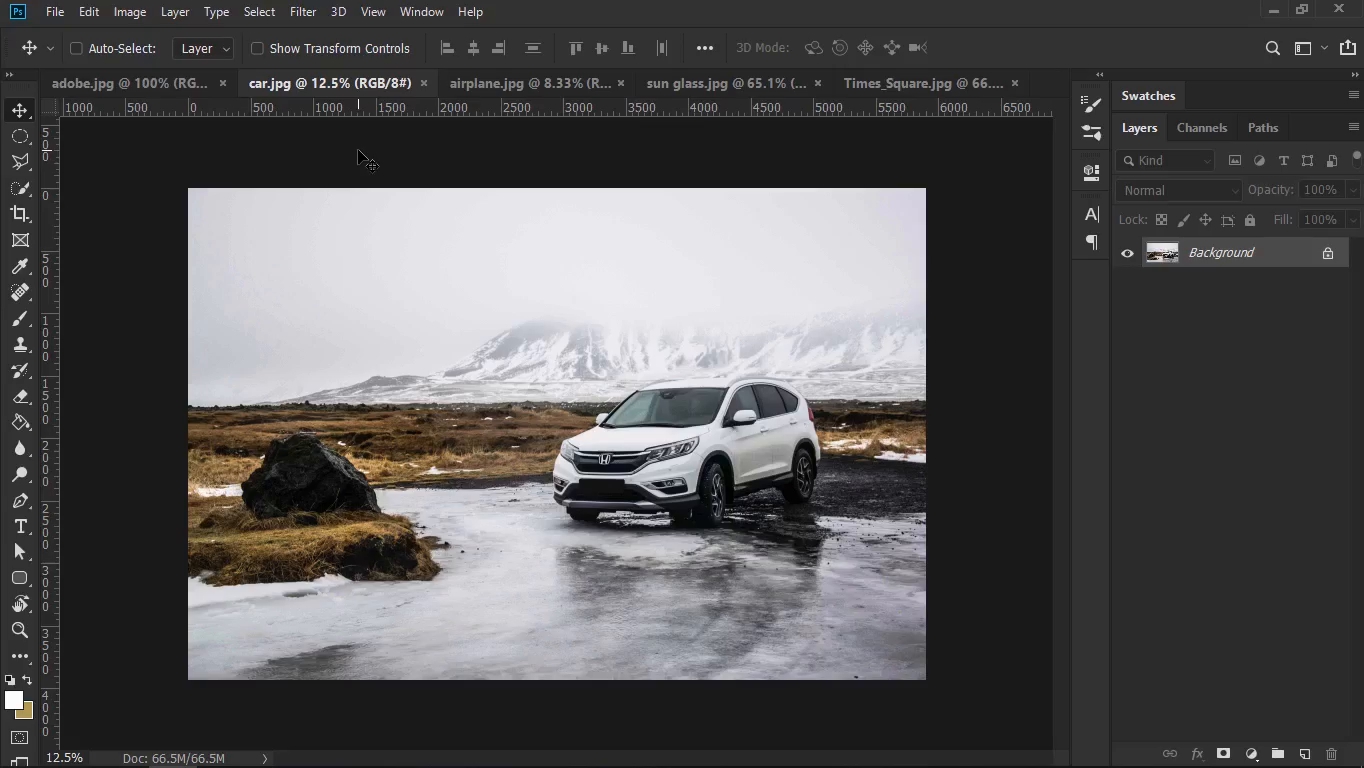Pick the Pen tool
This screenshot has width=1364, height=768.
tap(20, 500)
